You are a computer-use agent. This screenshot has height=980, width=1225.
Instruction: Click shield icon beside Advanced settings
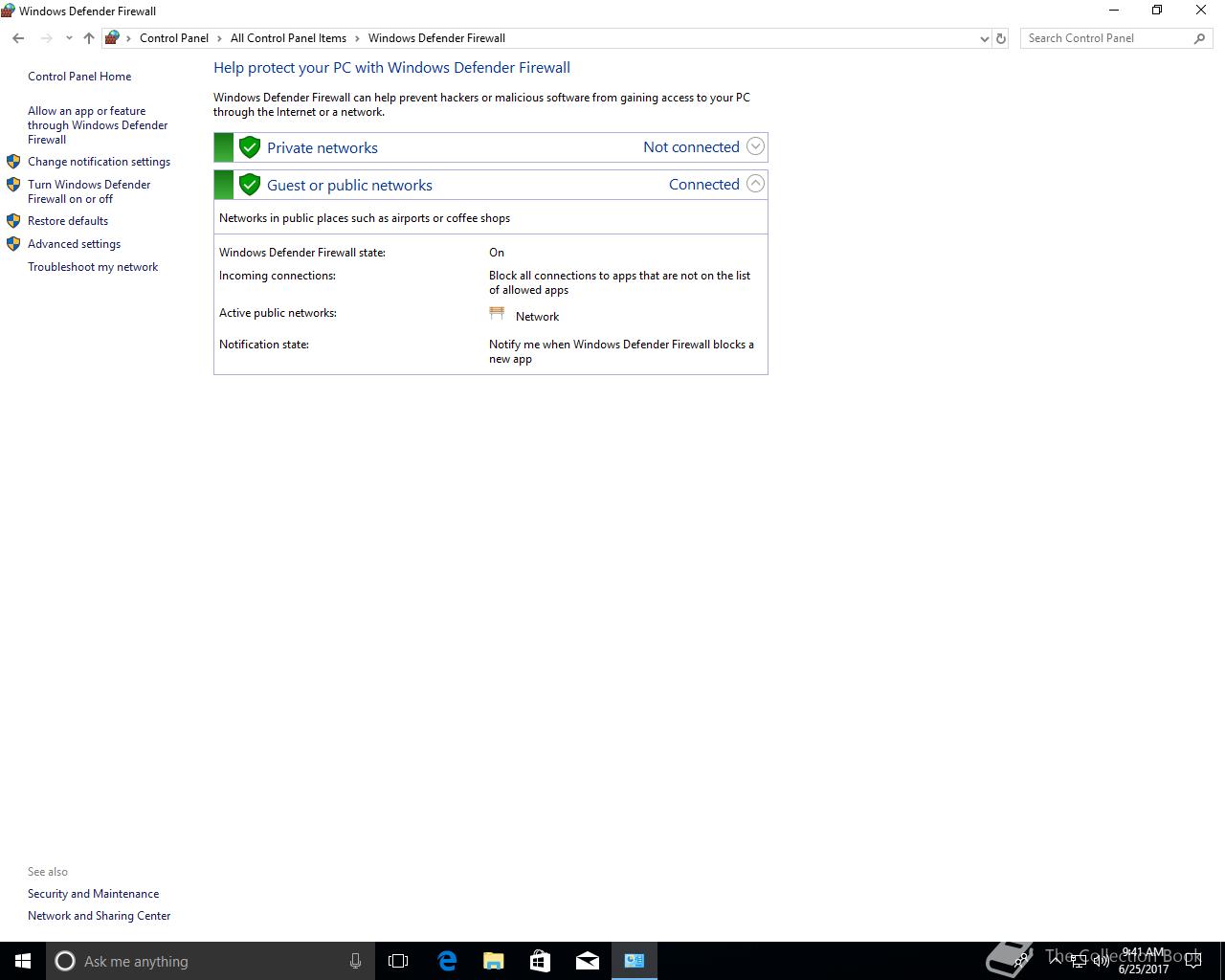pos(13,244)
